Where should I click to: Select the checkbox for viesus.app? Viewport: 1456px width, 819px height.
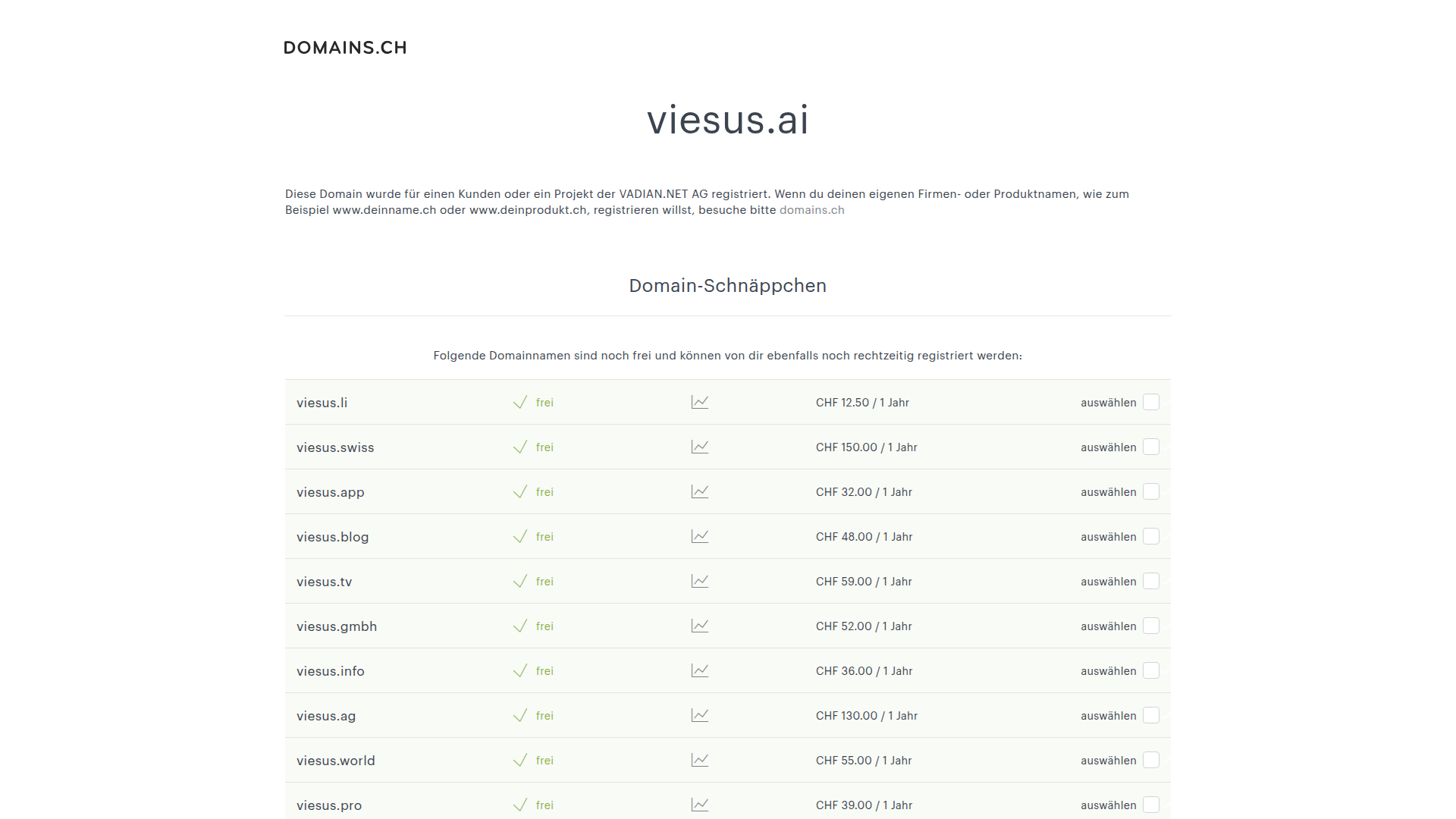tap(1151, 491)
